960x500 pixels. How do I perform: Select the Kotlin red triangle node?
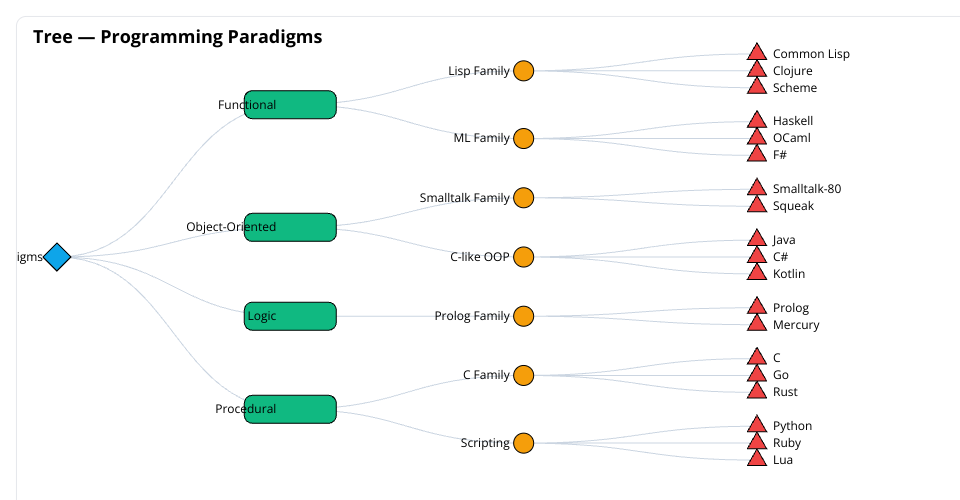[757, 275]
